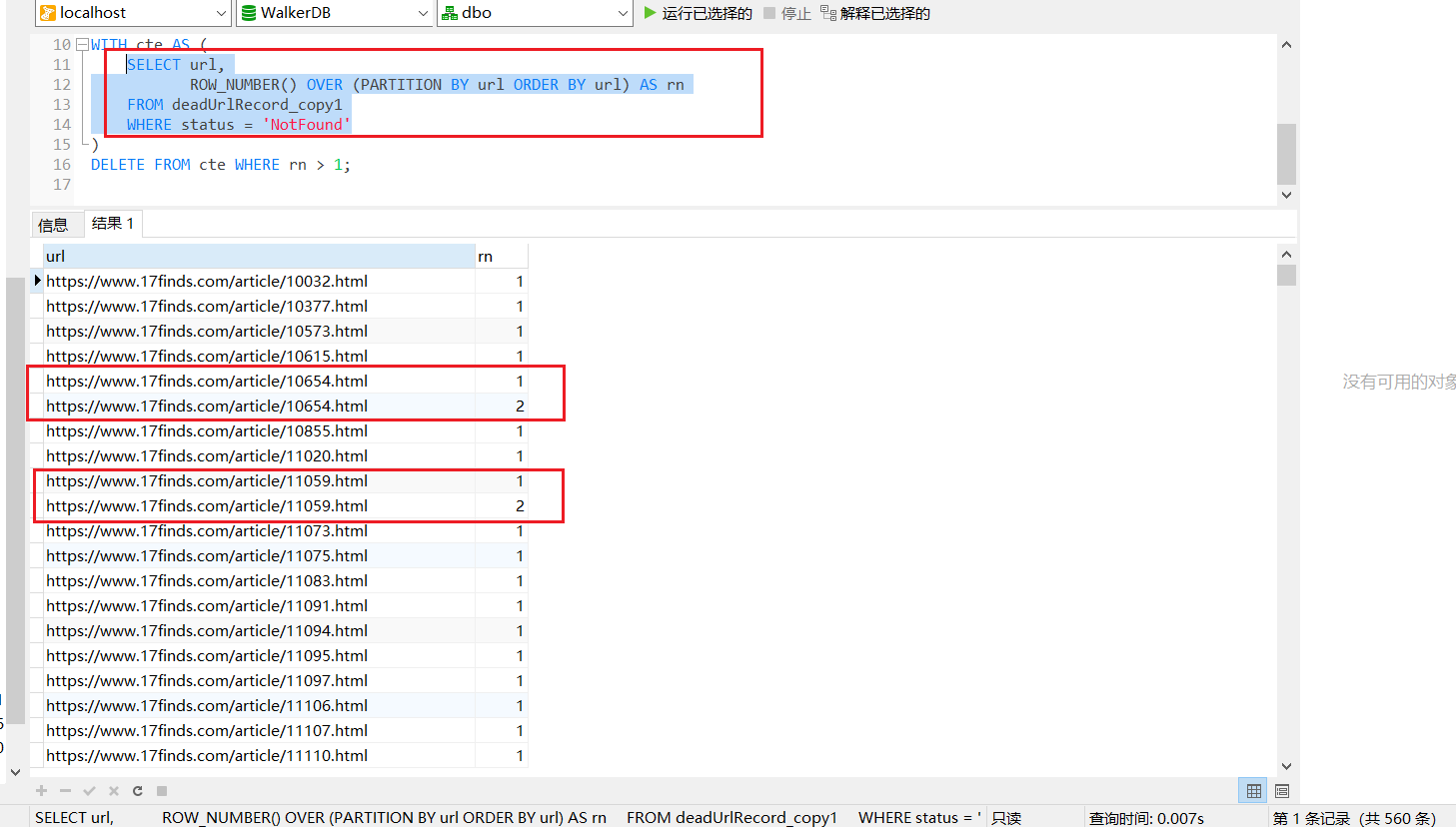Click the rn value 2 for article/11059.html
Screen dimensions: 1456x827
502,506
